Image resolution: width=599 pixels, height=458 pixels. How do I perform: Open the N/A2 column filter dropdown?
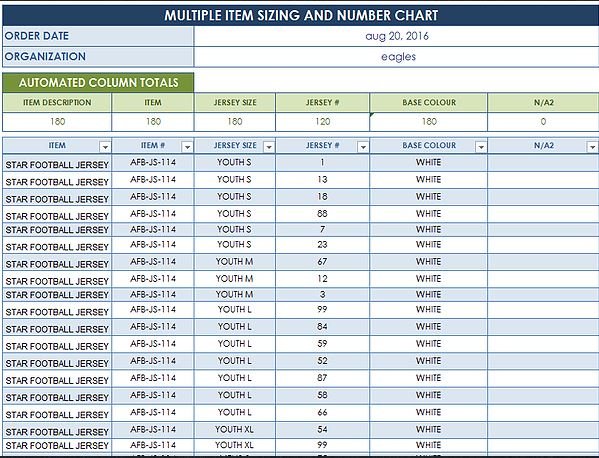(x=592, y=147)
